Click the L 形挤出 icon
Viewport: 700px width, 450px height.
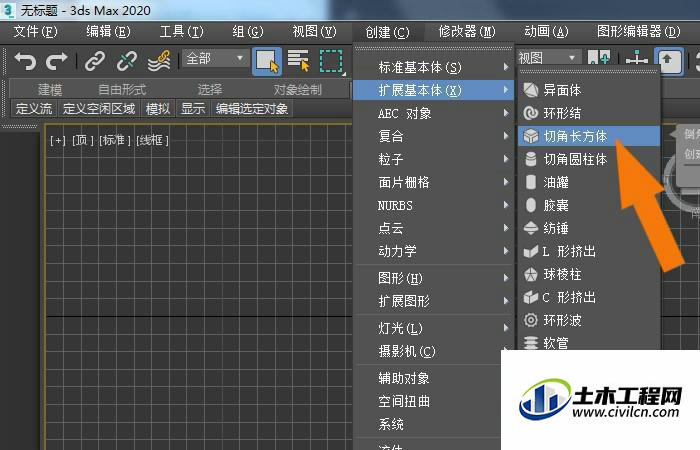click(x=531, y=251)
